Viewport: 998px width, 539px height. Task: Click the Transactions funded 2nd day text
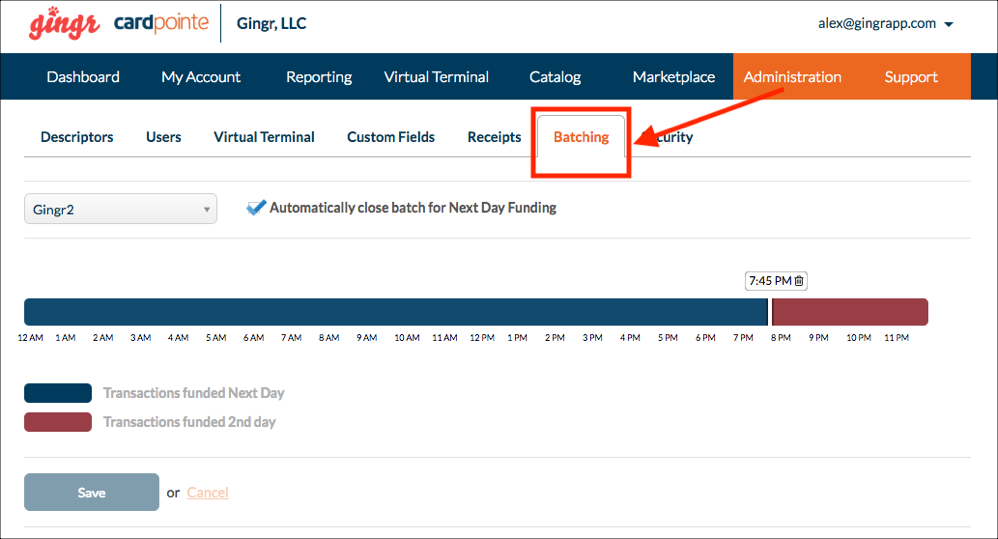pos(189,422)
